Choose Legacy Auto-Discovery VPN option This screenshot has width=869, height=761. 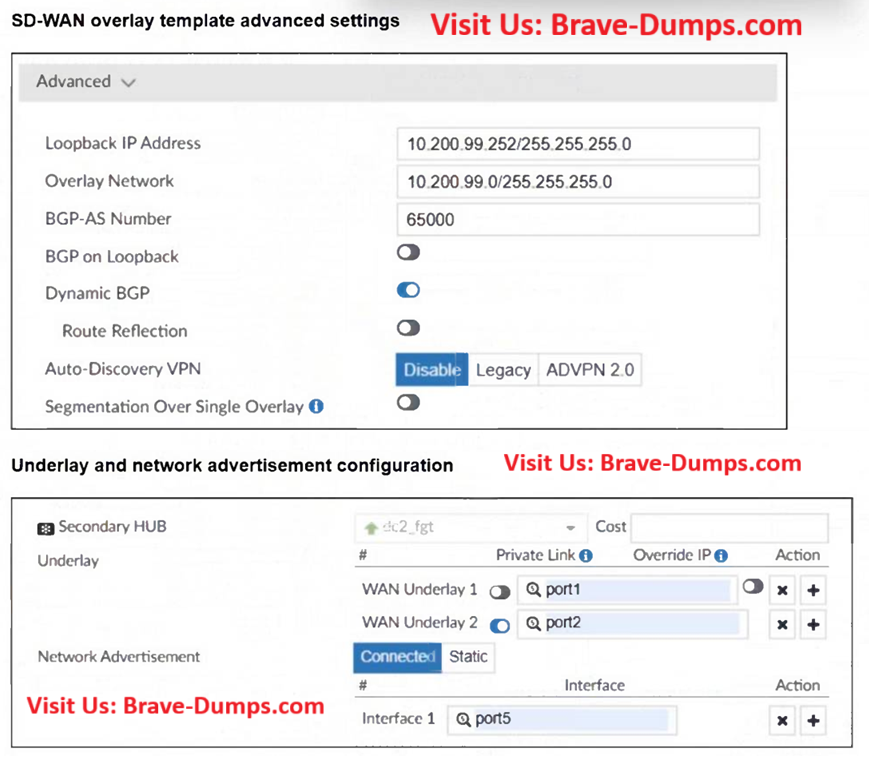(502, 370)
